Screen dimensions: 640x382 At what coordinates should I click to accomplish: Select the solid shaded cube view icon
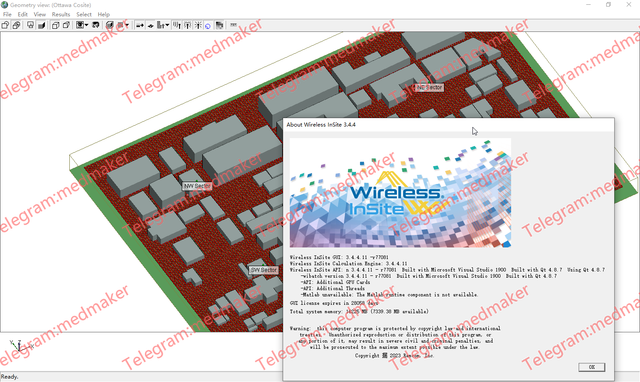point(41,25)
